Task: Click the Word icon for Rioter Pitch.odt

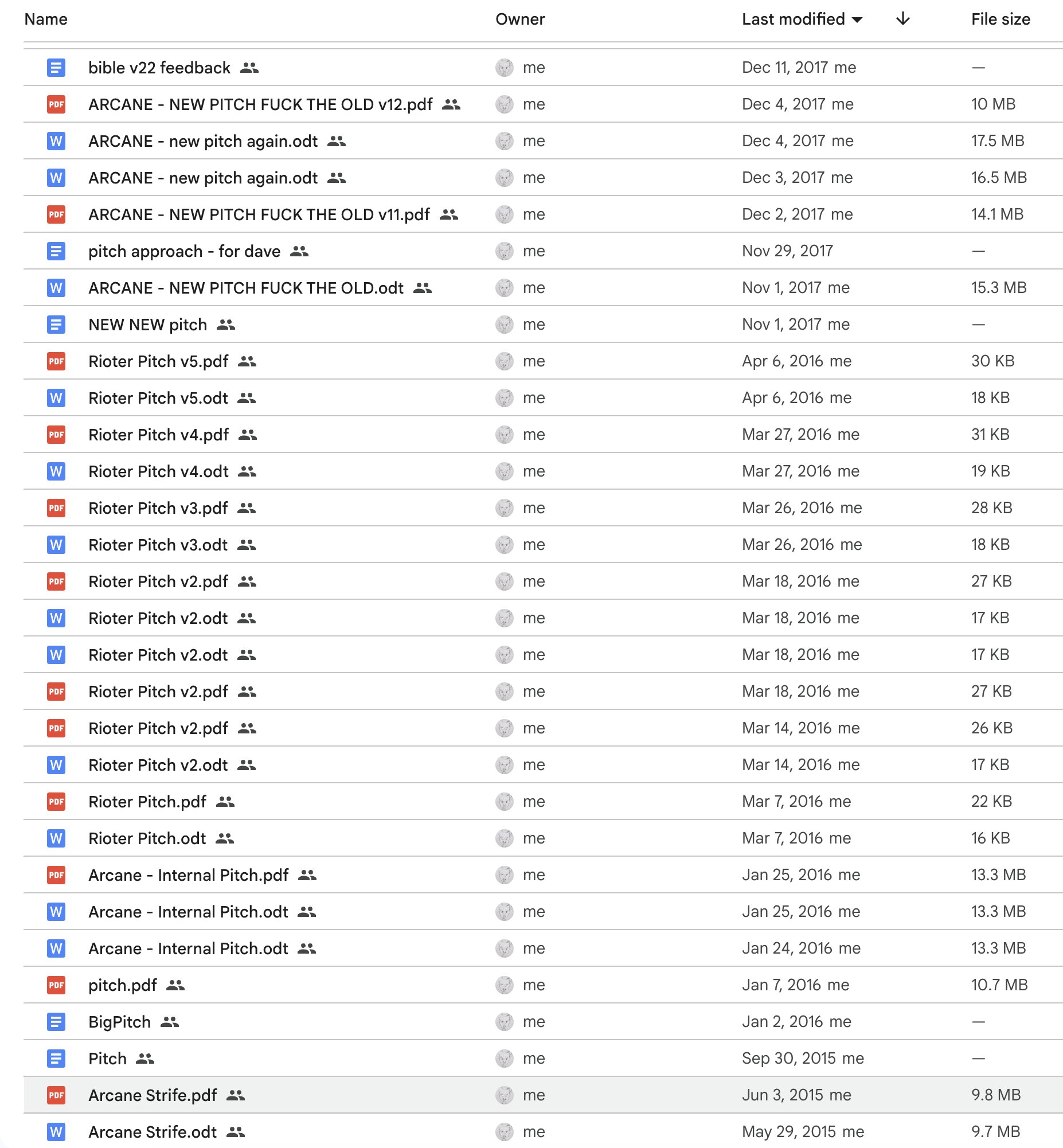Action: pyautogui.click(x=56, y=838)
